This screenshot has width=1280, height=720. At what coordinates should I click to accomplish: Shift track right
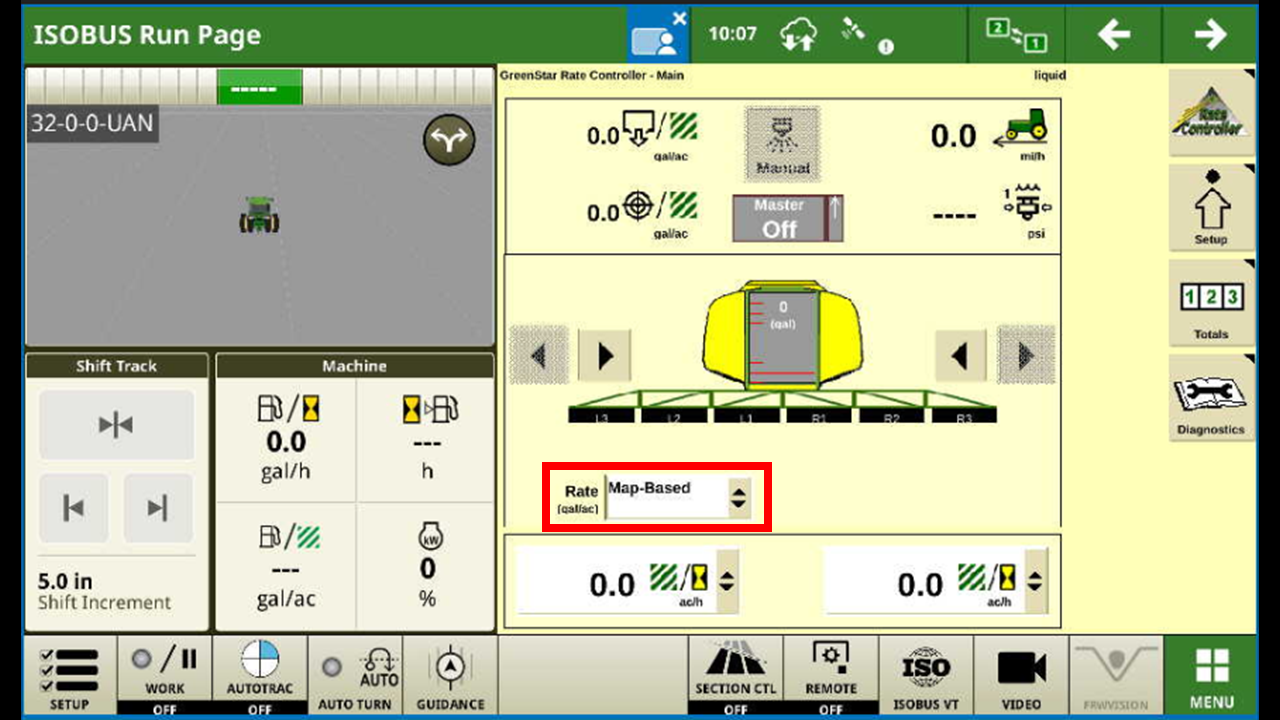[x=158, y=509]
